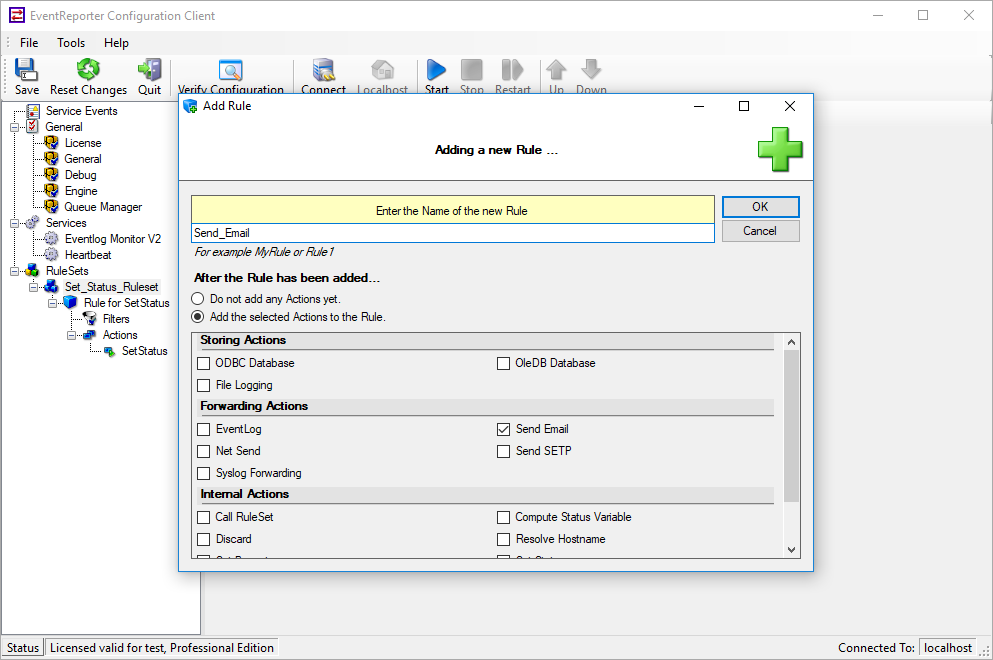Click the Restart toolbar icon
Viewport: 993px width, 660px height.
click(512, 70)
